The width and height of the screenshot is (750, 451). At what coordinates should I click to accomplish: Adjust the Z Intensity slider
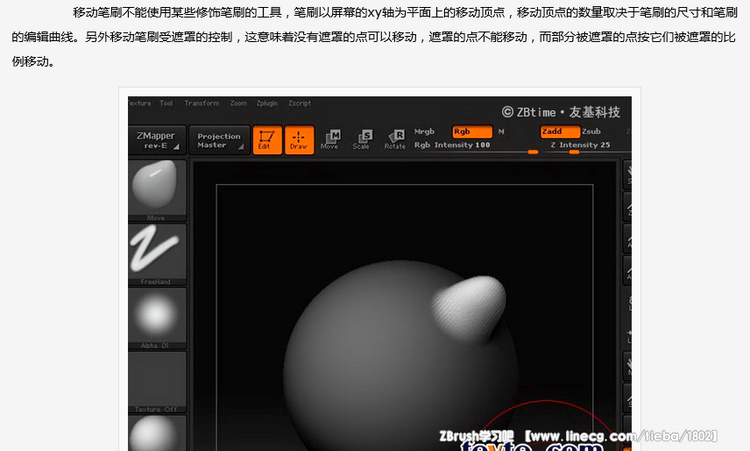587,147
